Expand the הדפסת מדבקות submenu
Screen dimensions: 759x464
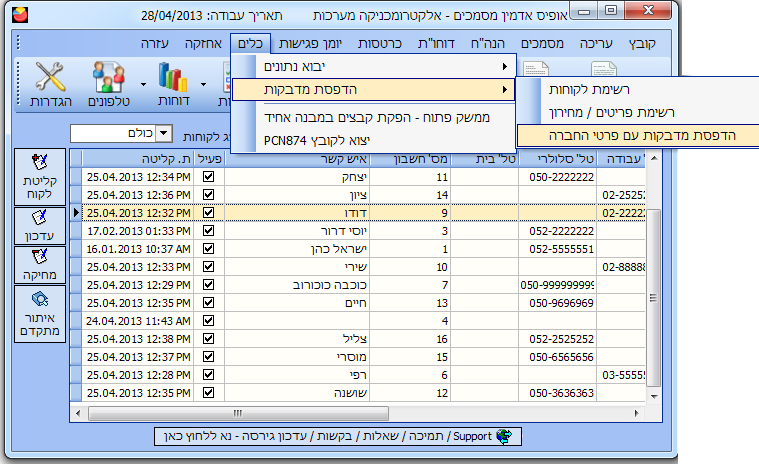point(504,90)
